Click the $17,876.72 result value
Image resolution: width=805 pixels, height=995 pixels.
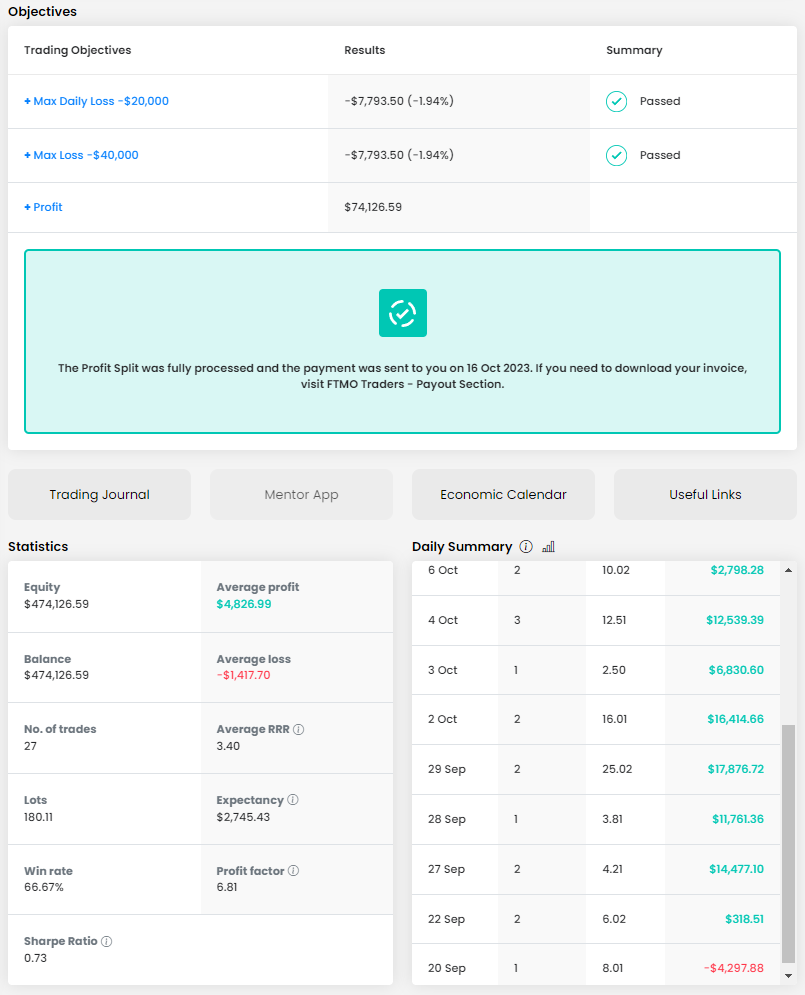tap(735, 769)
